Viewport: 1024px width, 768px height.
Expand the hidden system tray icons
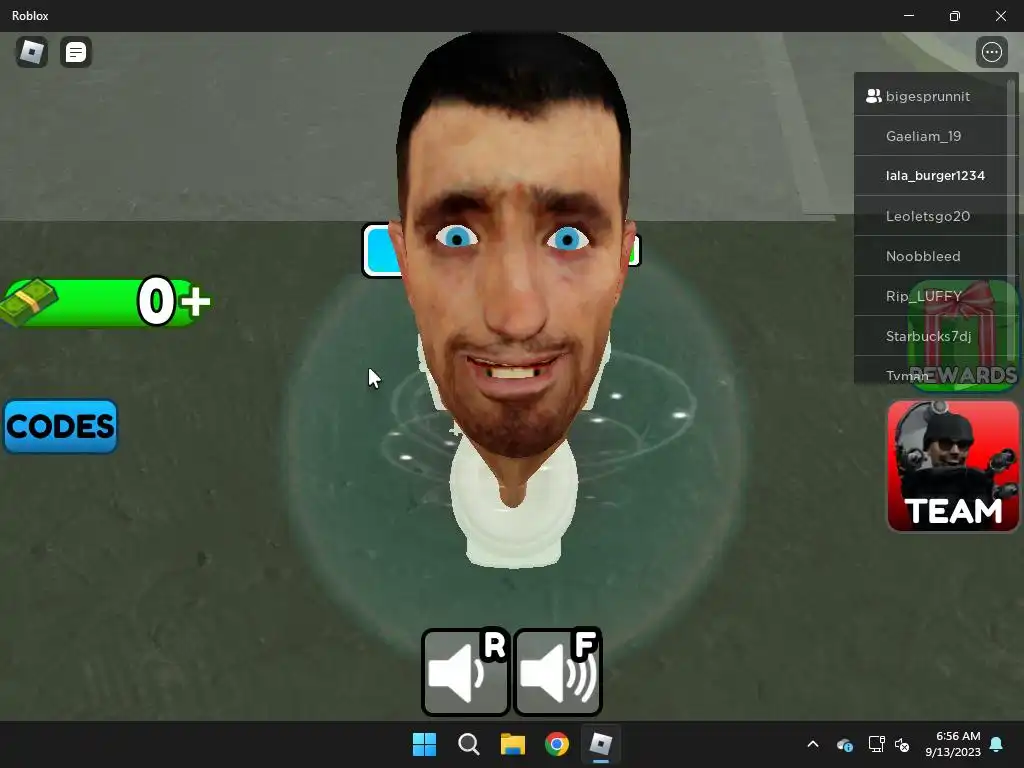pos(813,744)
